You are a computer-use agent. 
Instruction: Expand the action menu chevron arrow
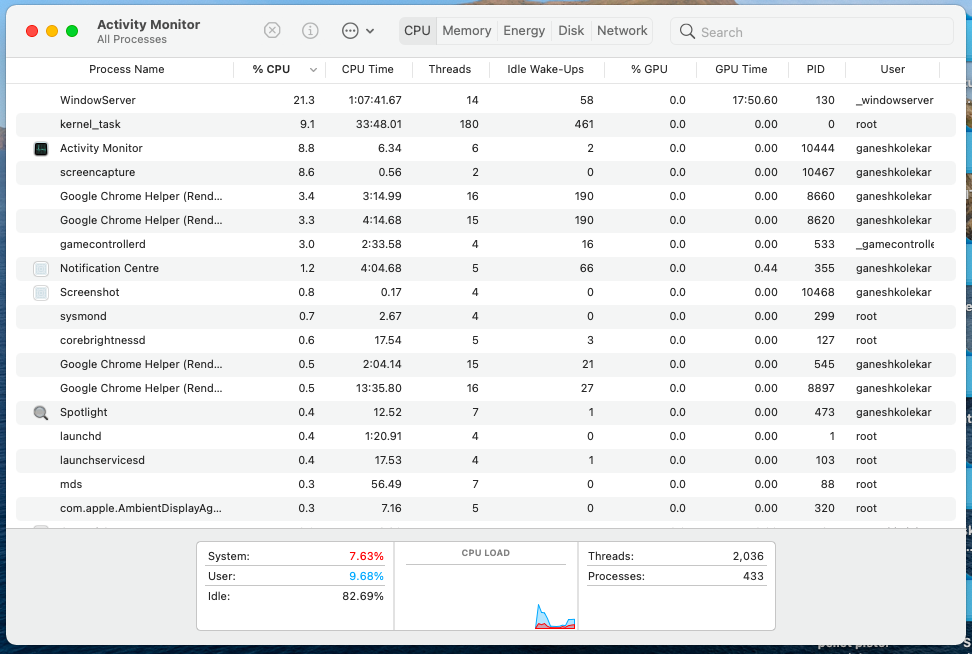370,31
